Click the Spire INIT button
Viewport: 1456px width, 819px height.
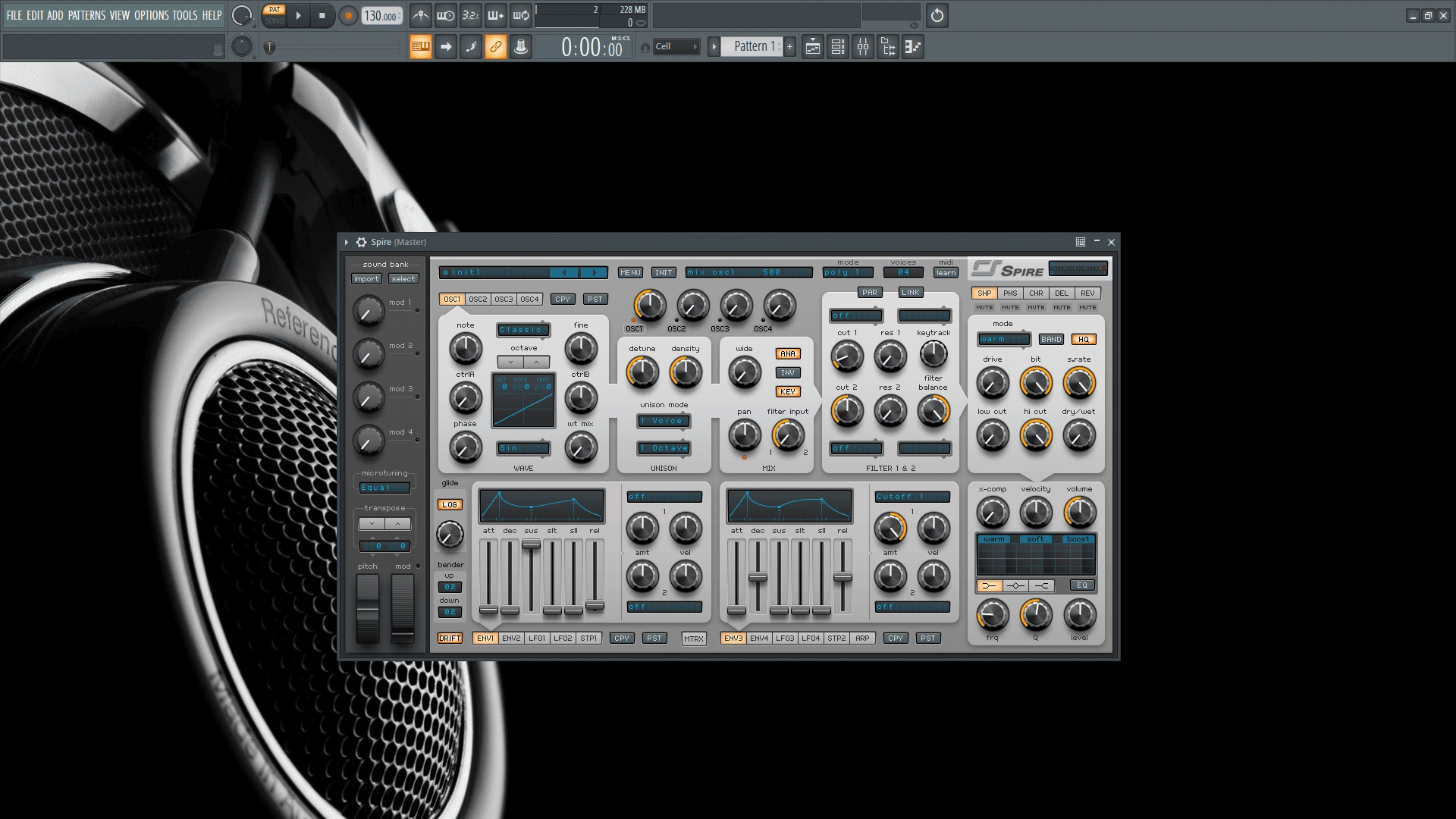click(664, 273)
